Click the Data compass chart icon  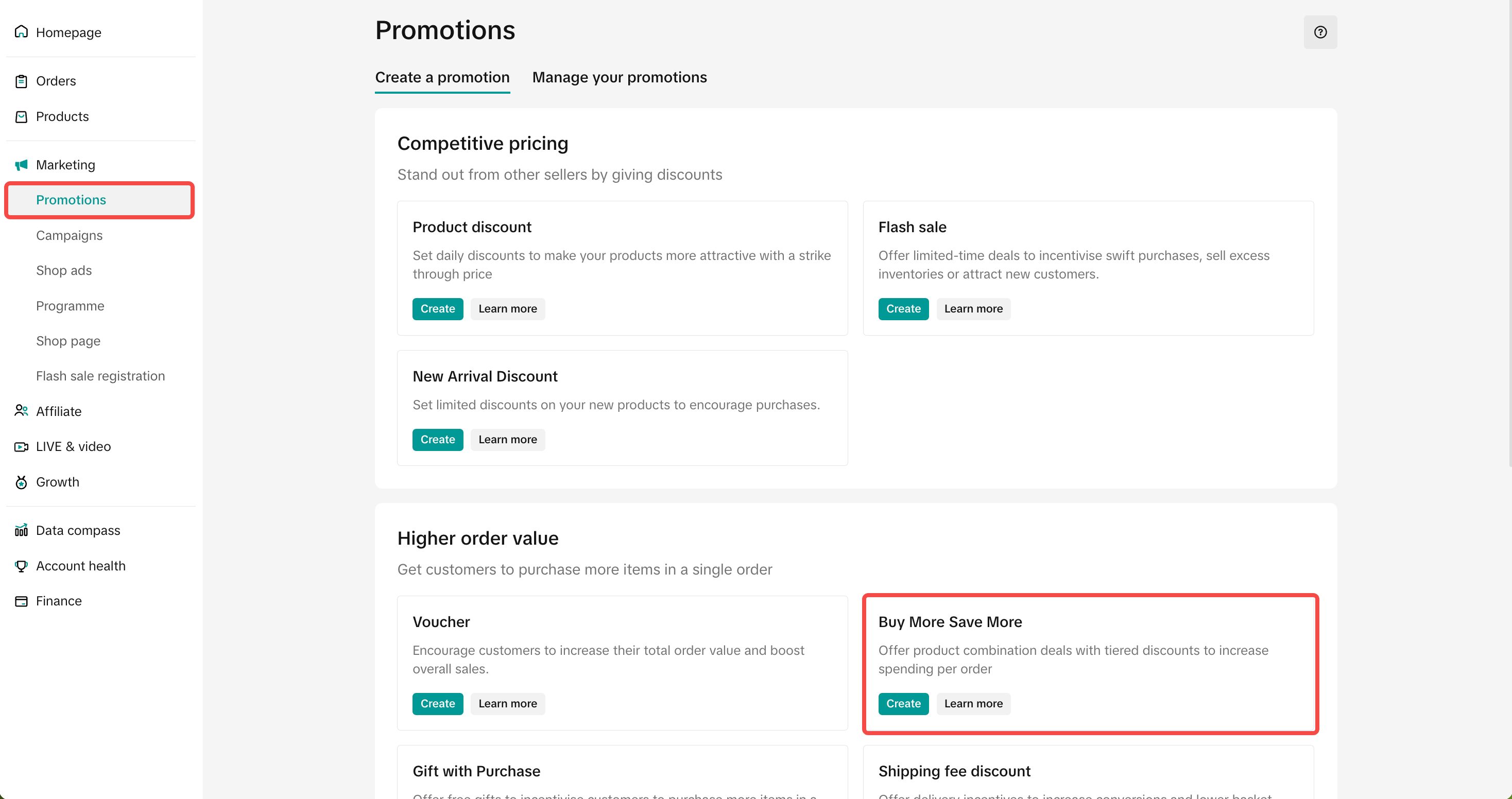pyautogui.click(x=21, y=530)
